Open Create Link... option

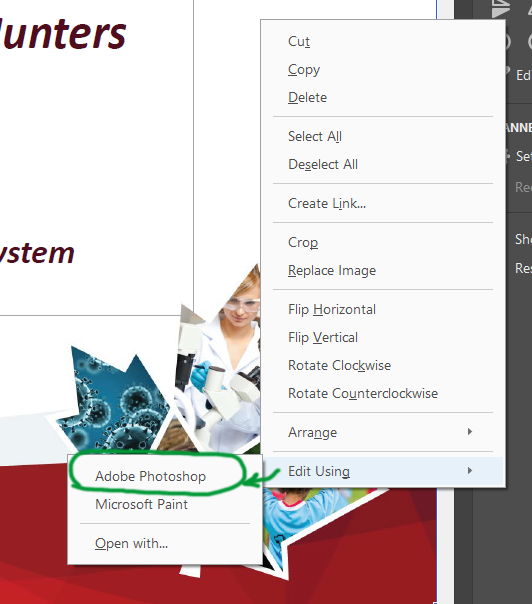[x=383, y=203]
